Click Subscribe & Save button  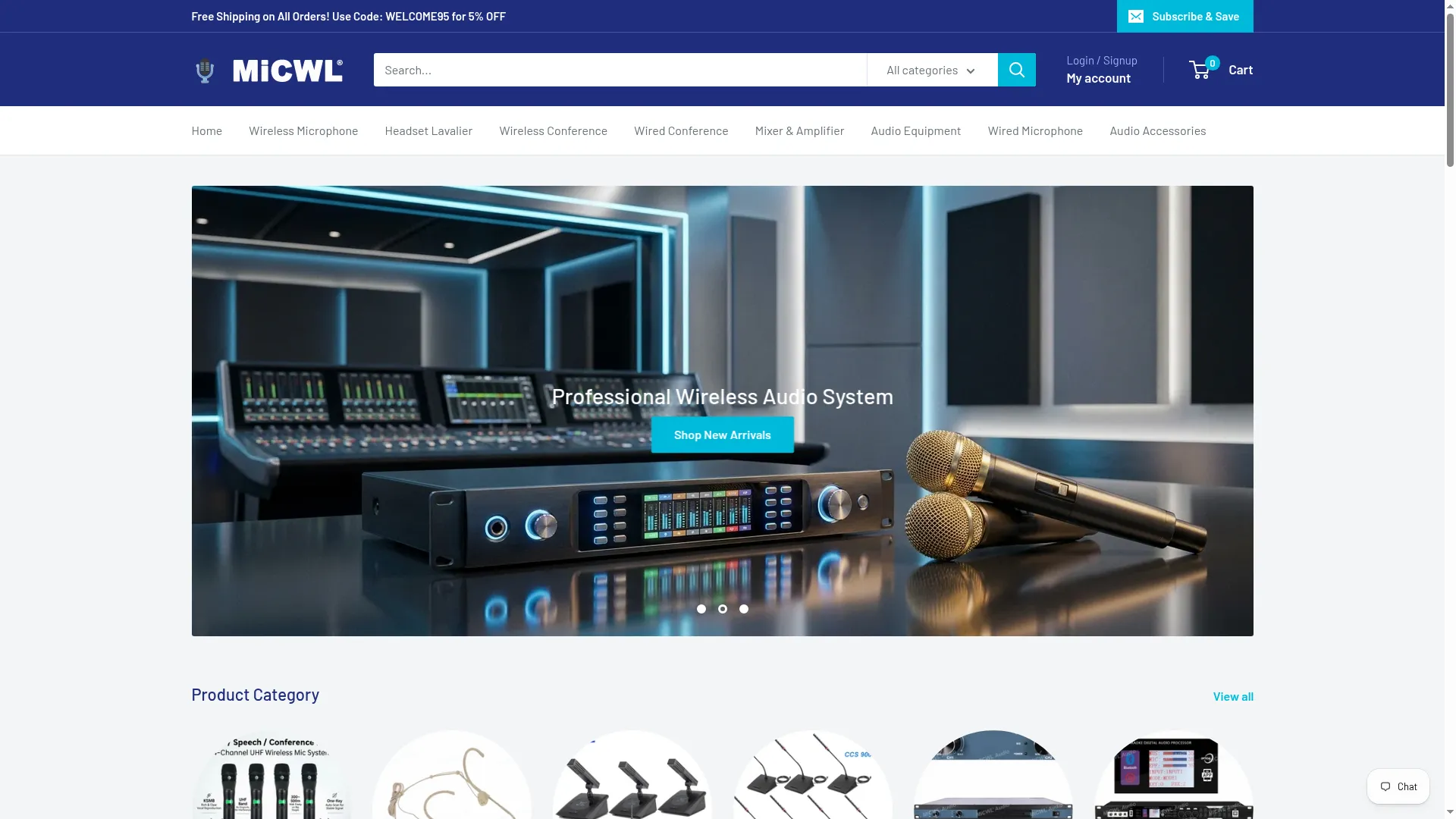click(x=1185, y=16)
